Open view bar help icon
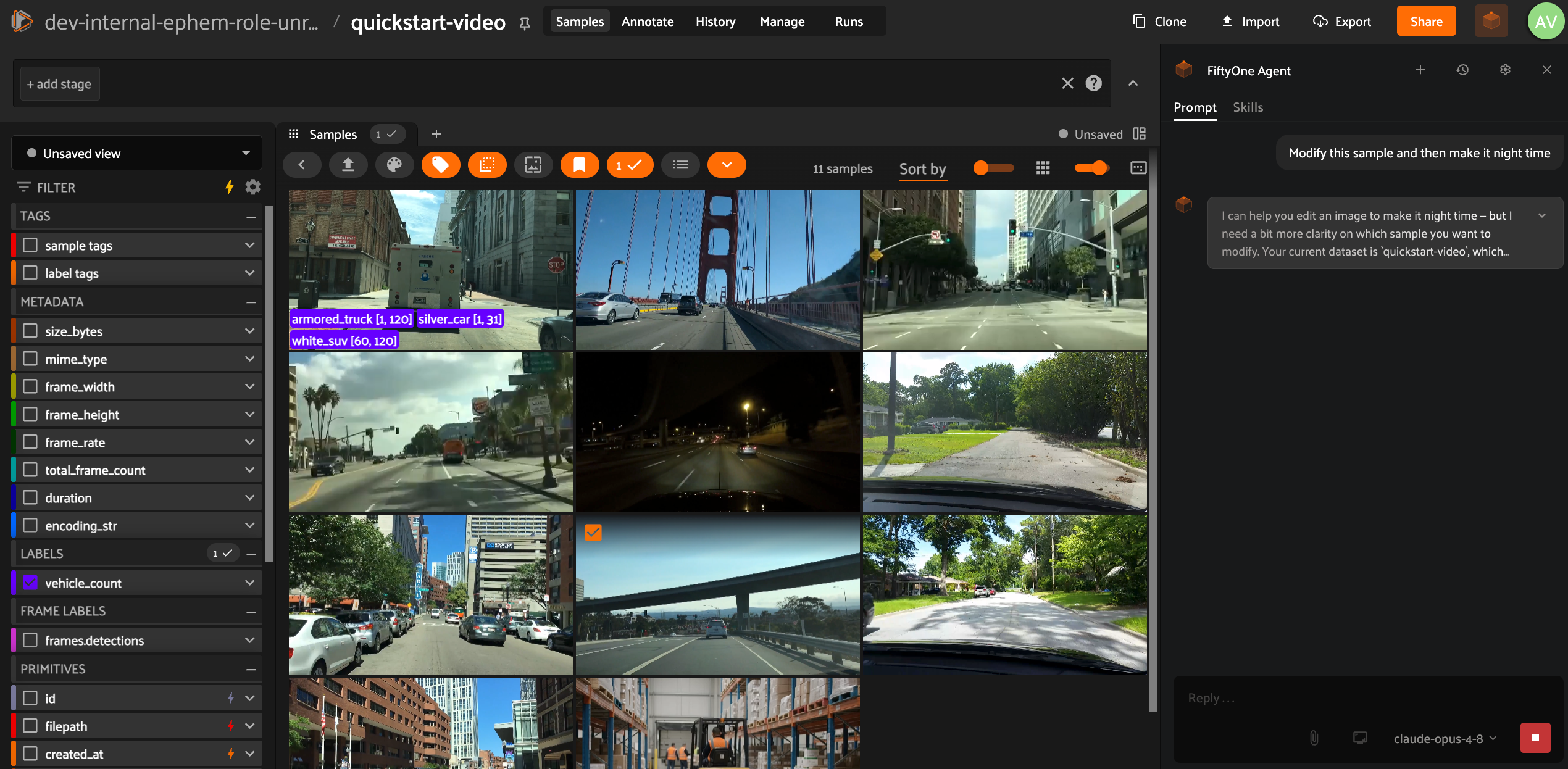 point(1094,83)
